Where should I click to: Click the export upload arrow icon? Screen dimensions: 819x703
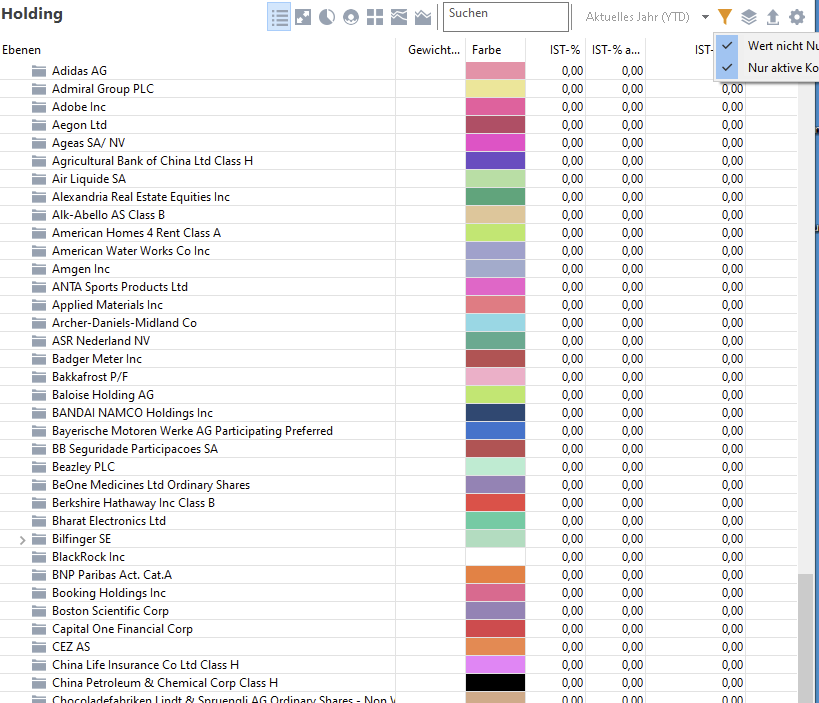tap(773, 17)
